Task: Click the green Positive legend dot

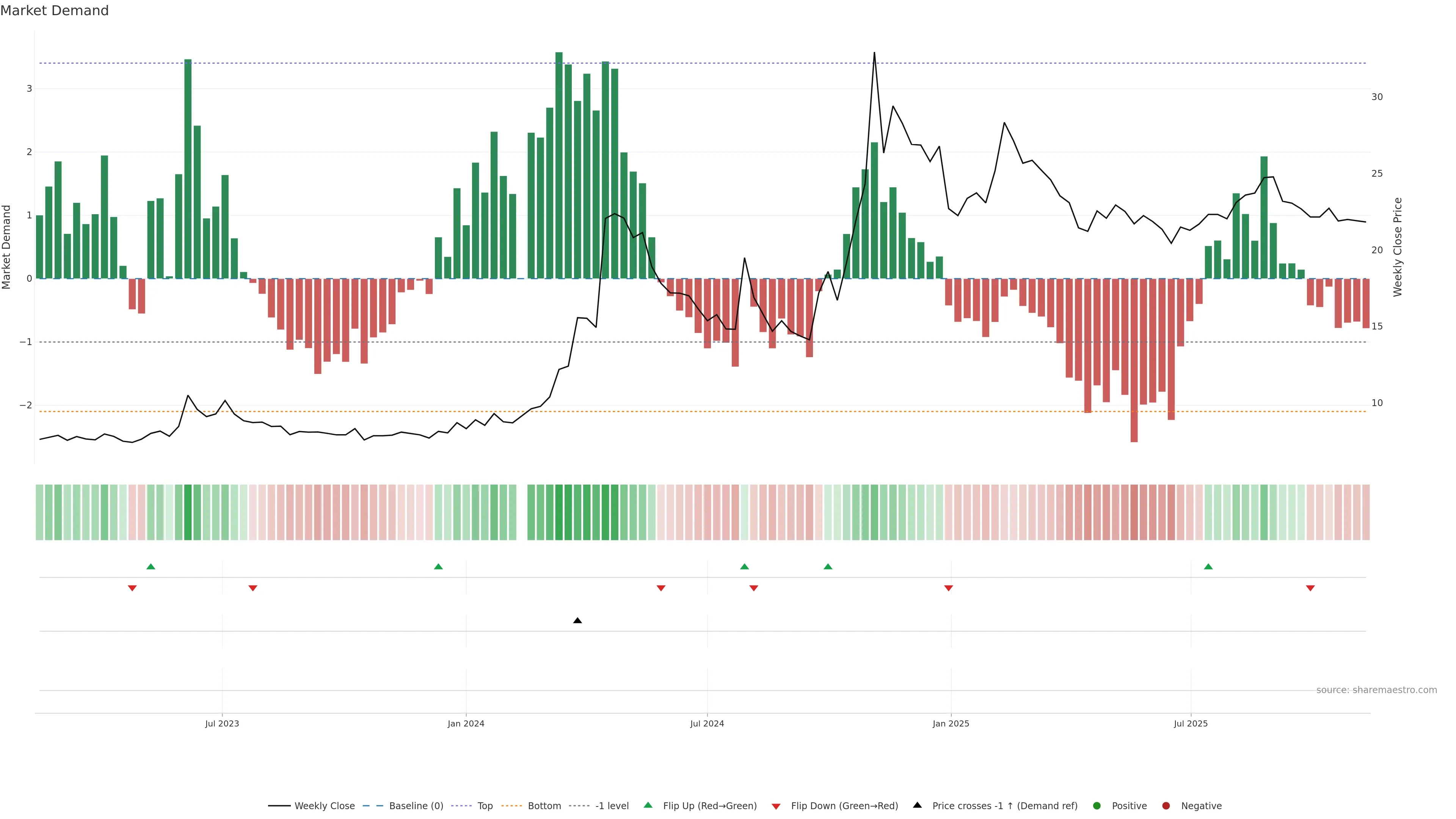Action: tap(1097, 806)
